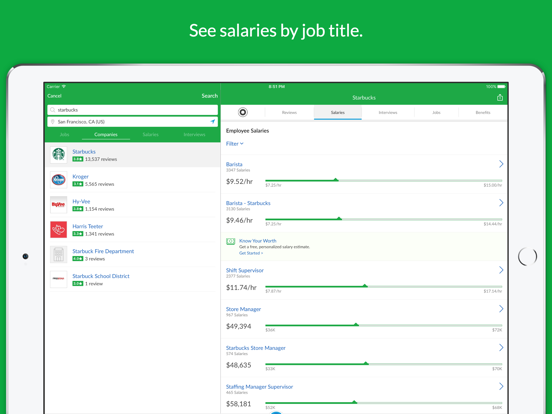Select the Interviews search tab in left panel

(194, 134)
